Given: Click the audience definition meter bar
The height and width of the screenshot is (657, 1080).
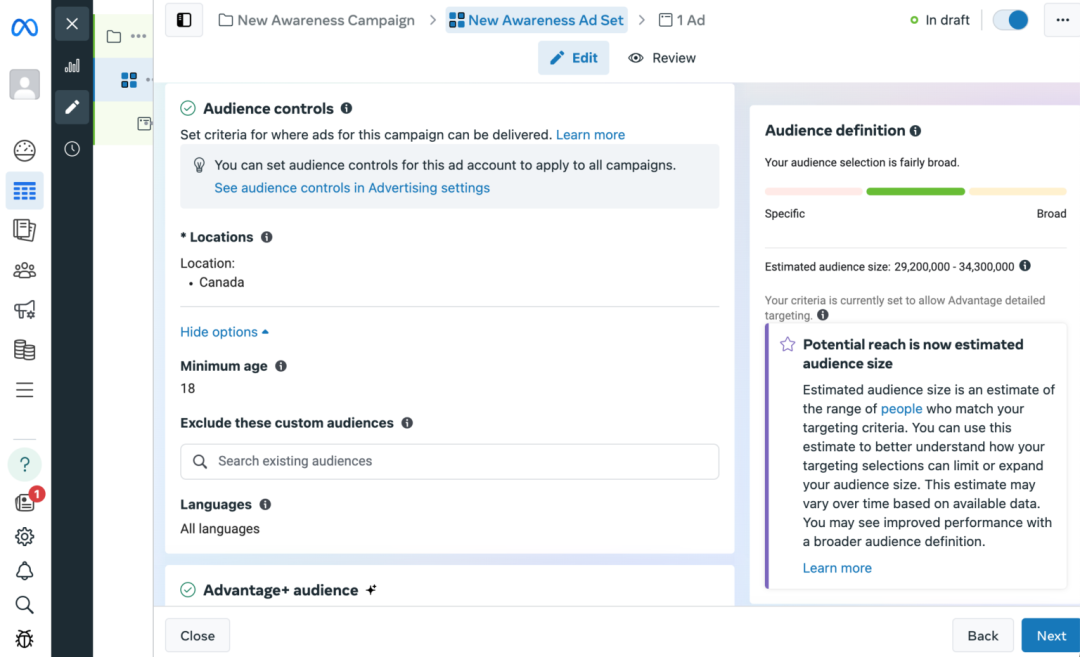Looking at the screenshot, I should pyautogui.click(x=915, y=191).
